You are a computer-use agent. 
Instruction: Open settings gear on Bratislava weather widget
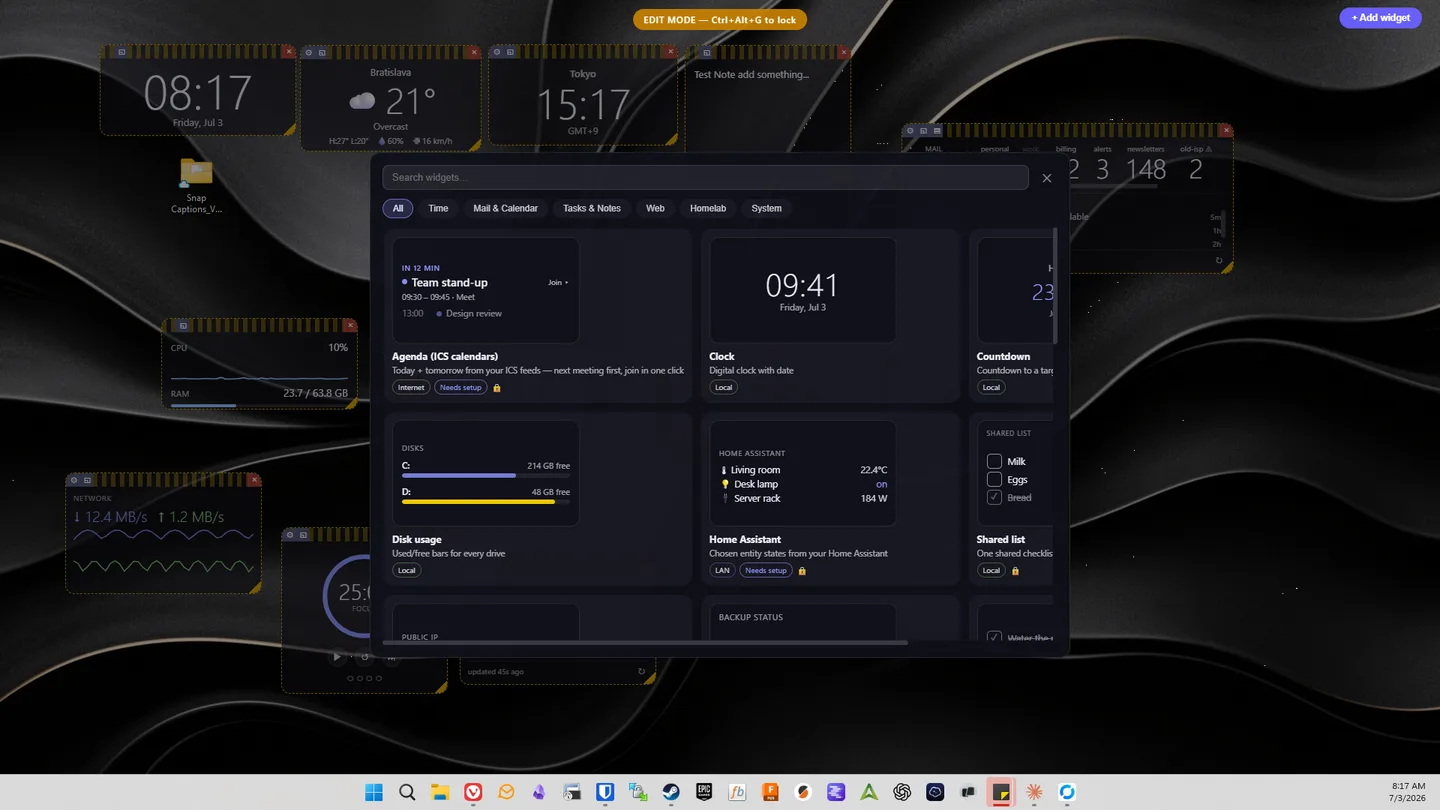tap(308, 52)
